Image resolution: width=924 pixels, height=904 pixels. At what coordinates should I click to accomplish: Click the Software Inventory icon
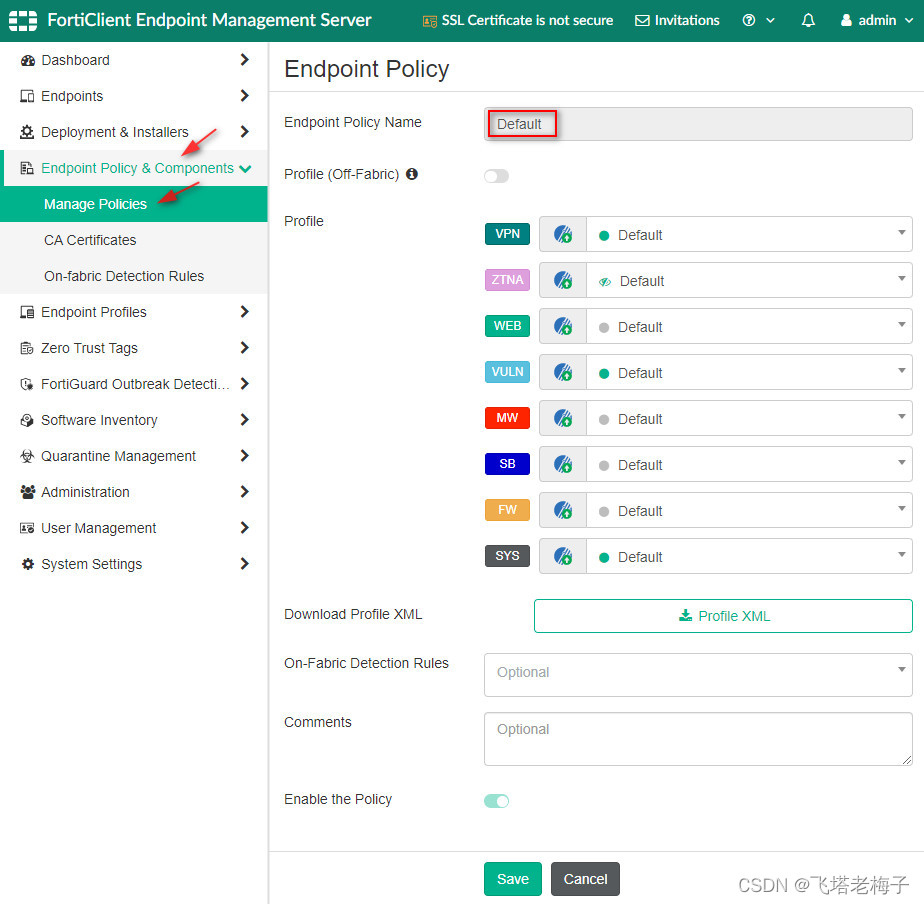pos(27,420)
